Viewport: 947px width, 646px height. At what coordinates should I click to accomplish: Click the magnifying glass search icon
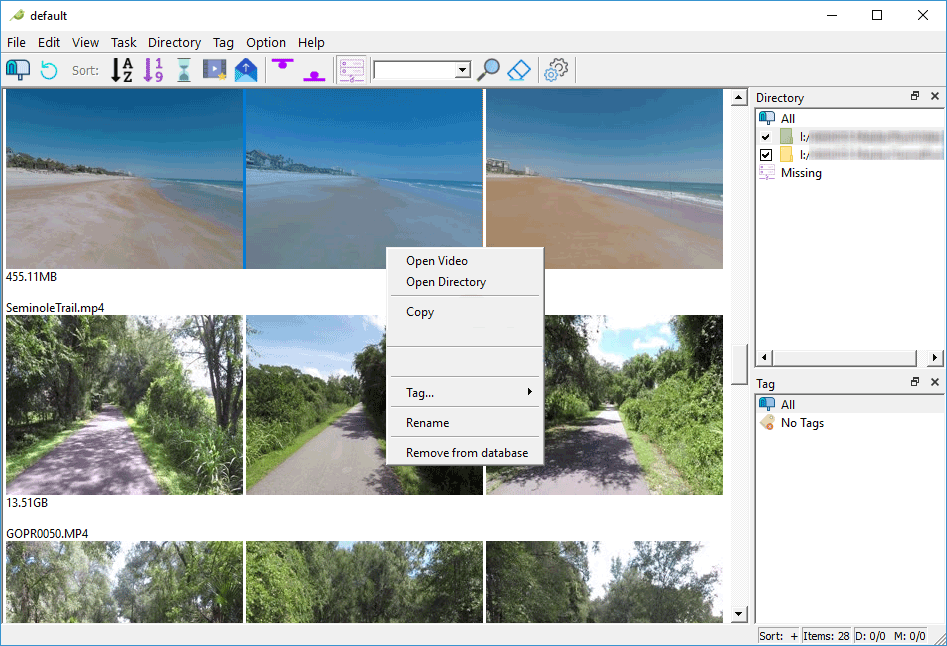point(488,70)
